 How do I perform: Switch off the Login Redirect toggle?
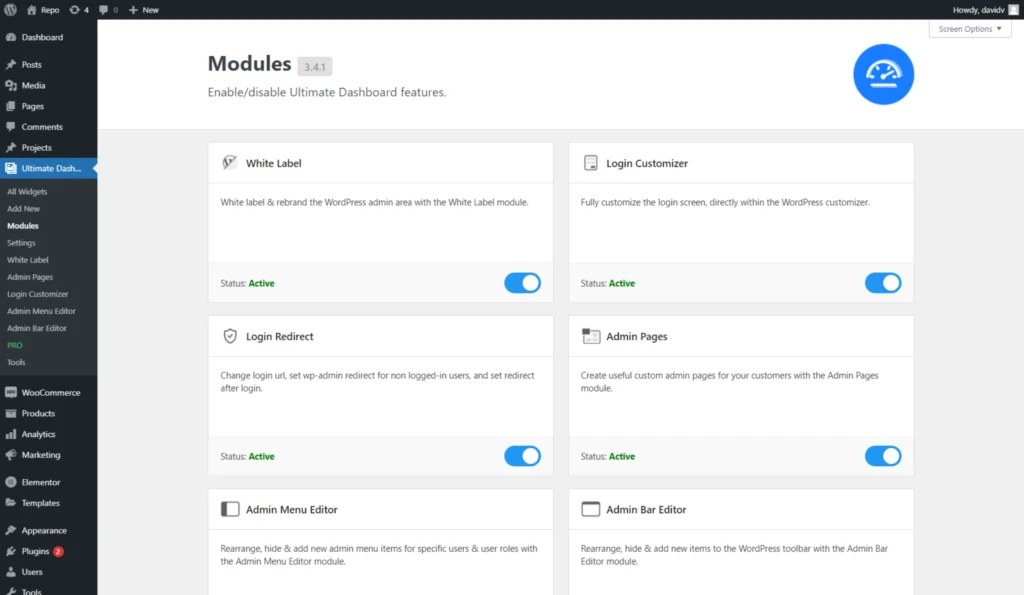522,456
